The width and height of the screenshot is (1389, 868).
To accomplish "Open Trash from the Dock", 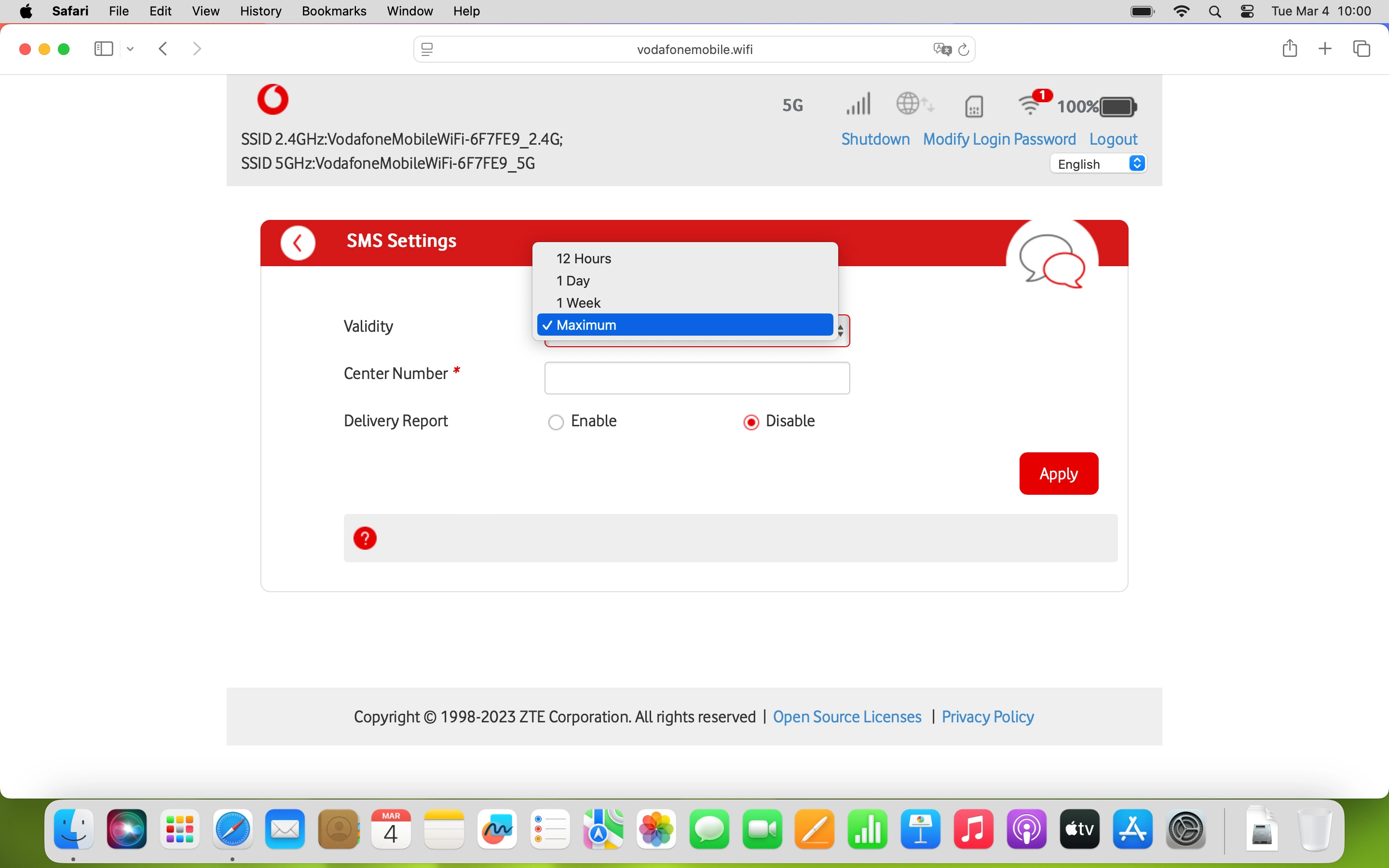I will click(x=1314, y=829).
